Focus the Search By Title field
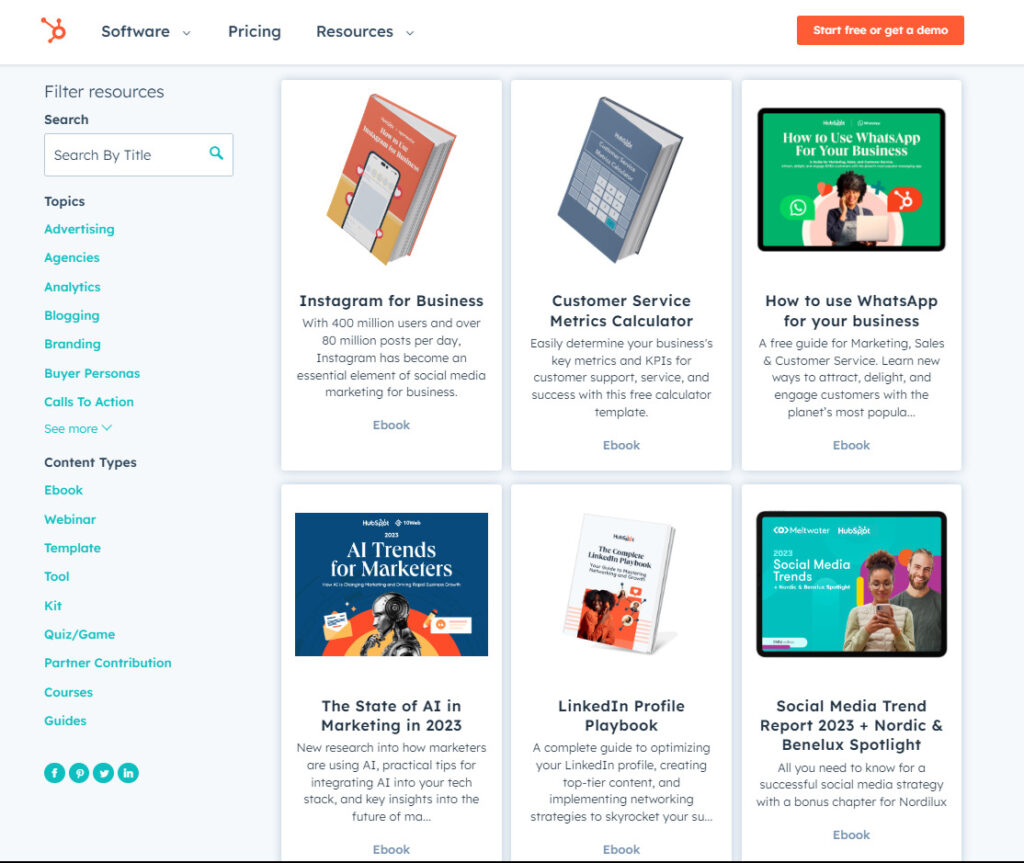The image size is (1024, 863). (x=138, y=155)
